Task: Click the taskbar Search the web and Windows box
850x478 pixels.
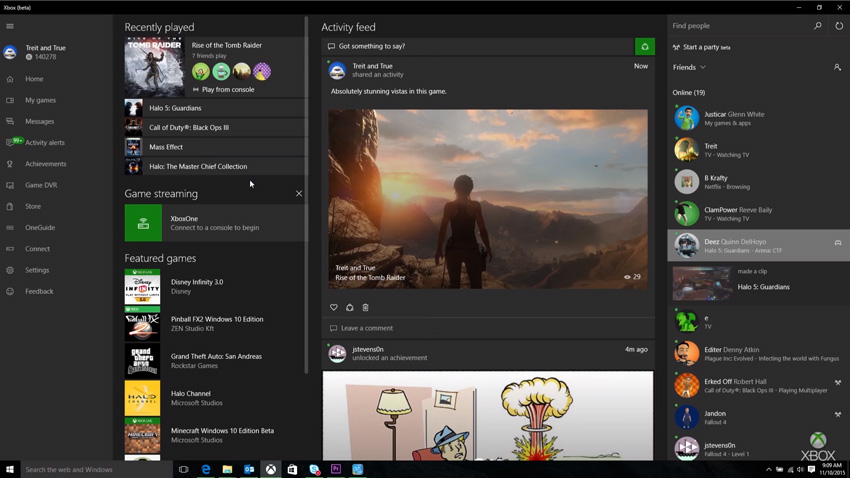Action: click(x=95, y=469)
